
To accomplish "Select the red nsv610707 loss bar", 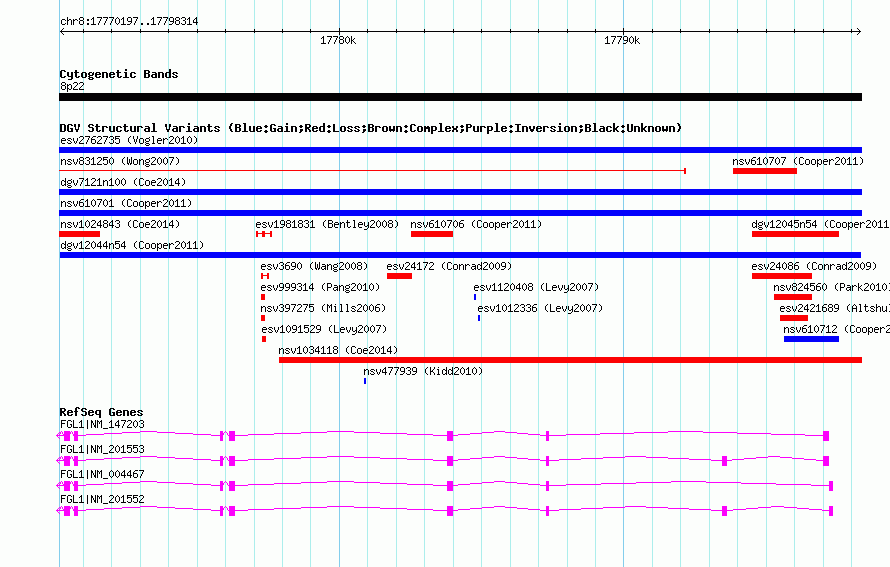I will pyautogui.click(x=765, y=171).
